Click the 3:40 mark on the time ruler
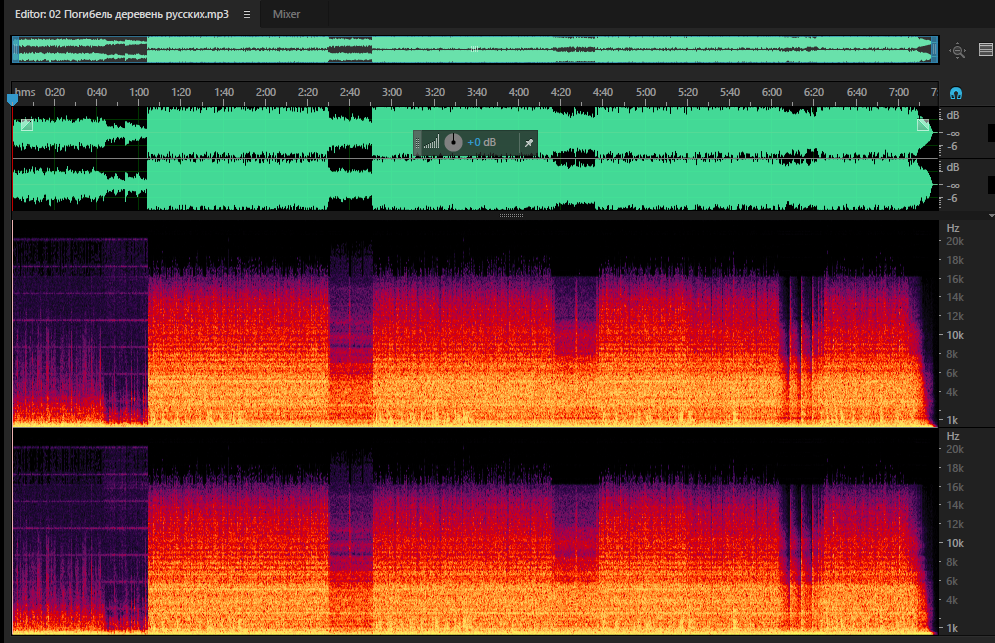 pyautogui.click(x=477, y=92)
